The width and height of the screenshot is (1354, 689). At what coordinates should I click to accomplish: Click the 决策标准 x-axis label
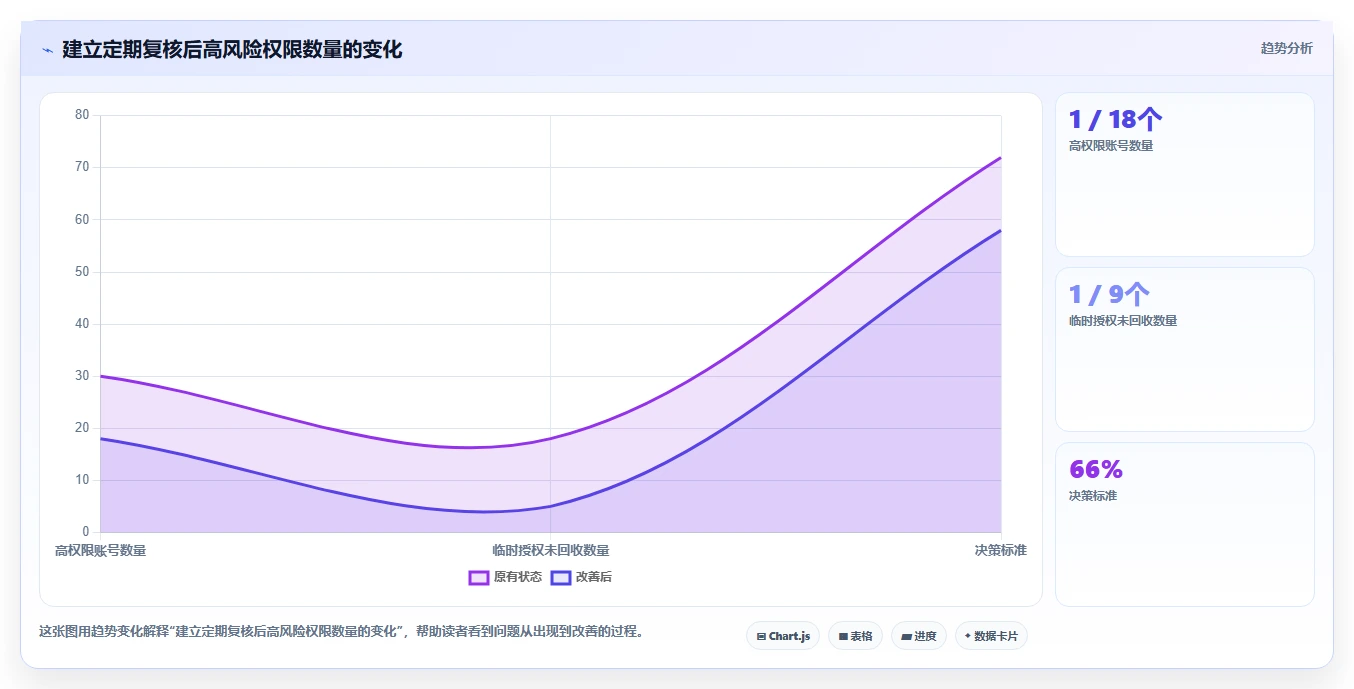pos(1001,550)
